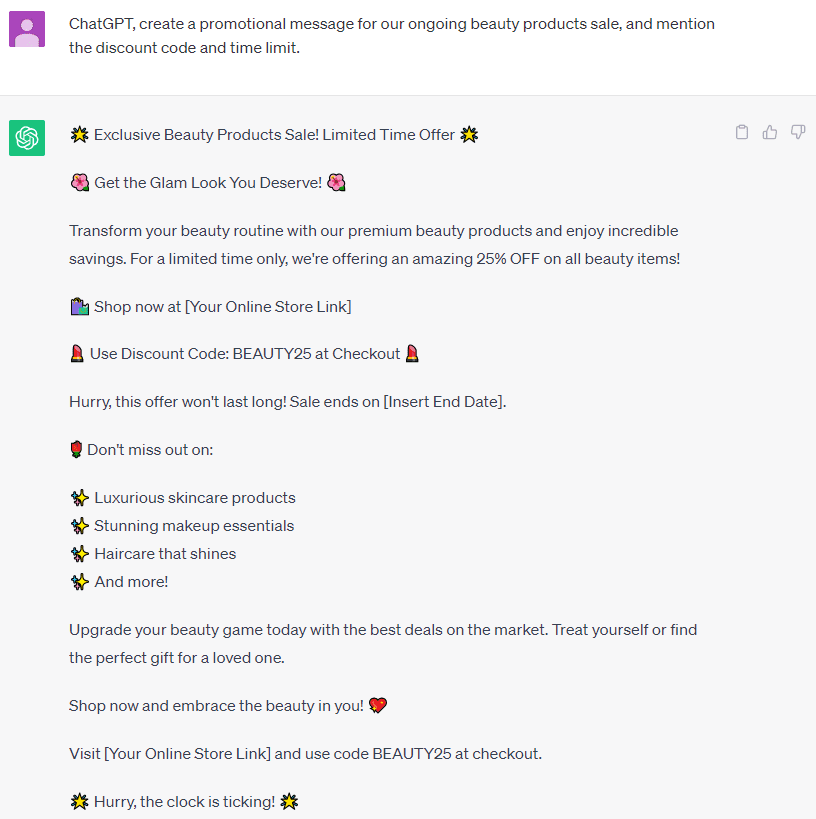The image size is (816, 819).
Task: Click the rose emoji before 'Don't miss out on'
Action: 76,450
